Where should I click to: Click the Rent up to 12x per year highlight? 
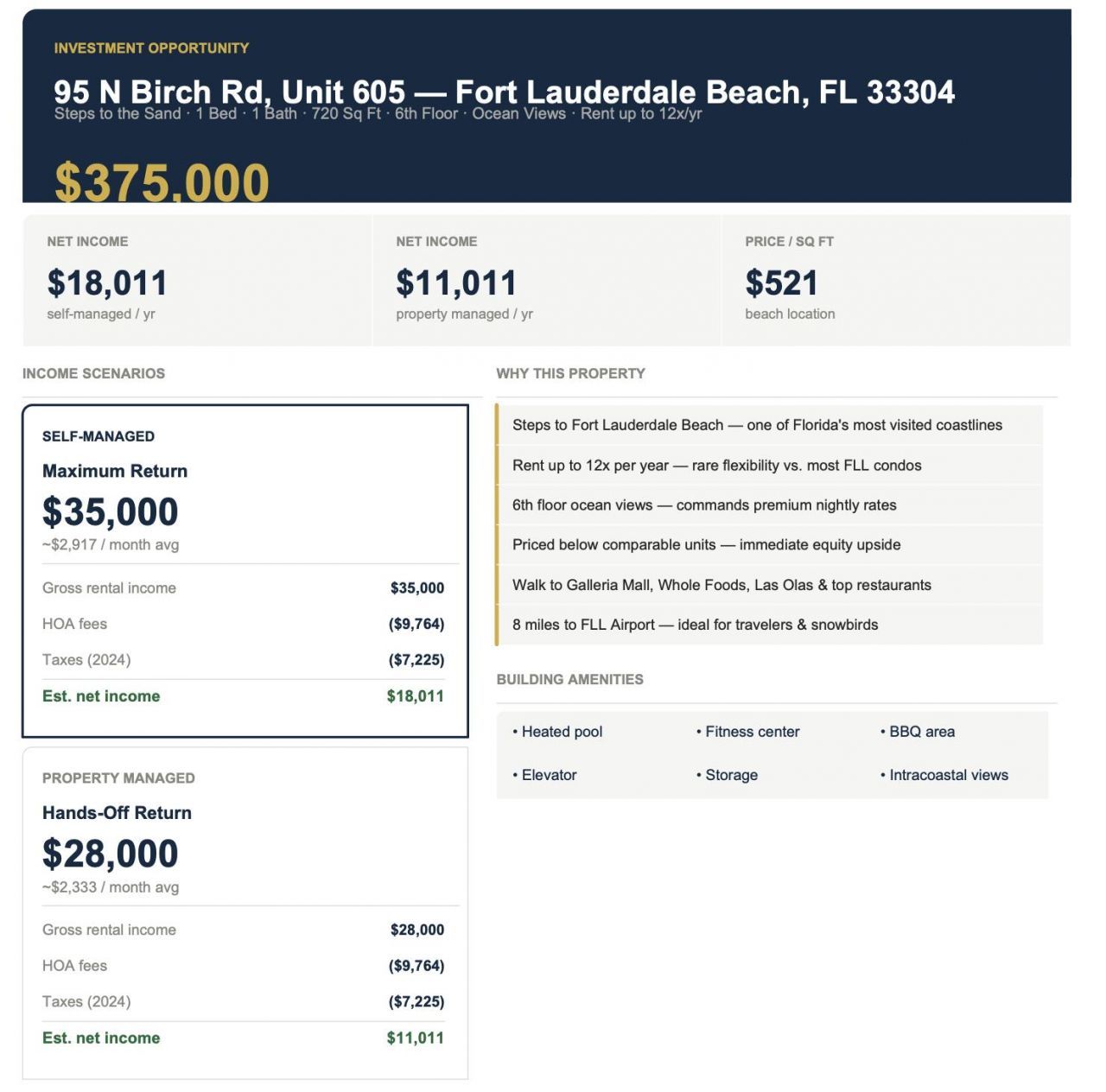point(716,466)
